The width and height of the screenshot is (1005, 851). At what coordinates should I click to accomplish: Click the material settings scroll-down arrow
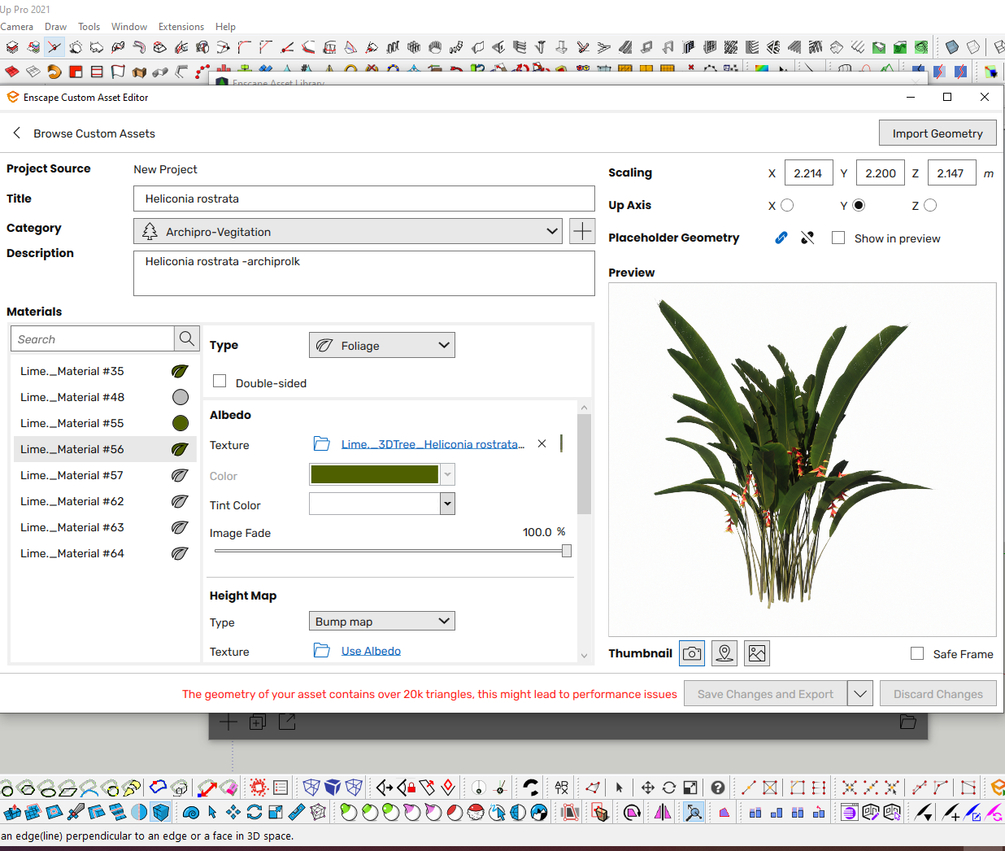584,655
